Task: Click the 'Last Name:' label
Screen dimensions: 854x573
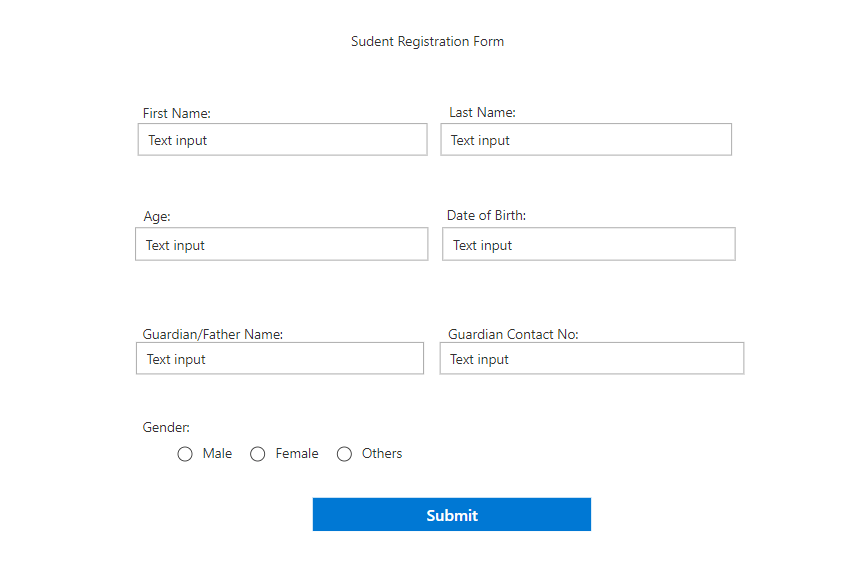Action: click(x=482, y=113)
